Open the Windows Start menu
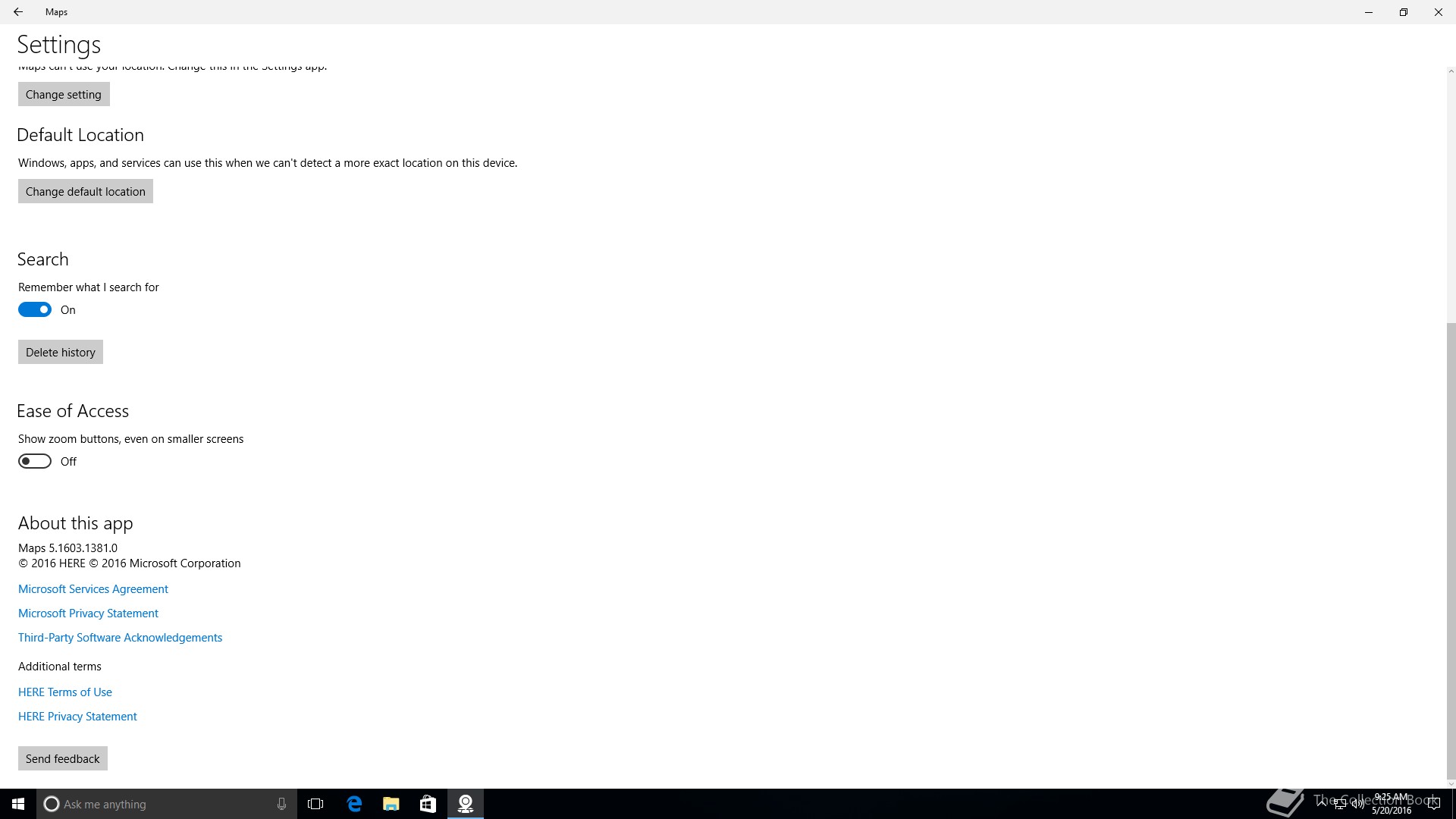The width and height of the screenshot is (1456, 819). point(18,804)
